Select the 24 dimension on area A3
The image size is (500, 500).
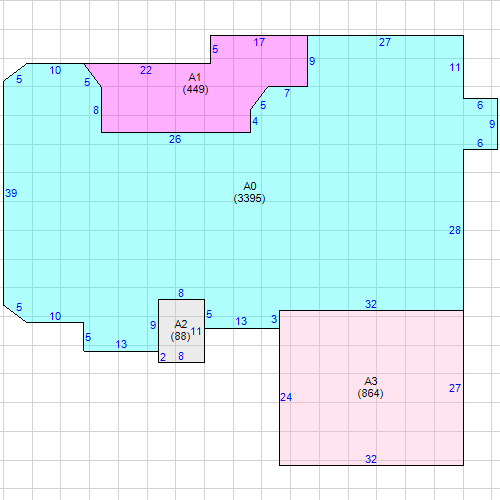(x=286, y=397)
